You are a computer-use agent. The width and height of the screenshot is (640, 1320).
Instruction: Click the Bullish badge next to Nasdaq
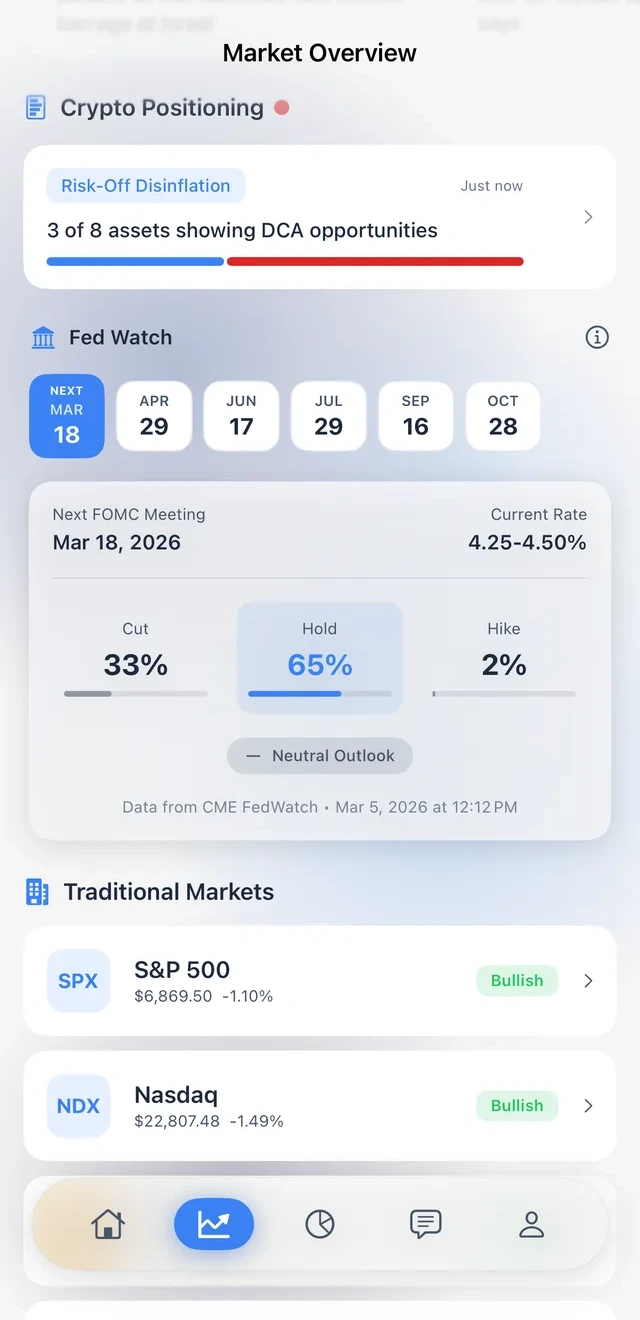(x=517, y=1105)
